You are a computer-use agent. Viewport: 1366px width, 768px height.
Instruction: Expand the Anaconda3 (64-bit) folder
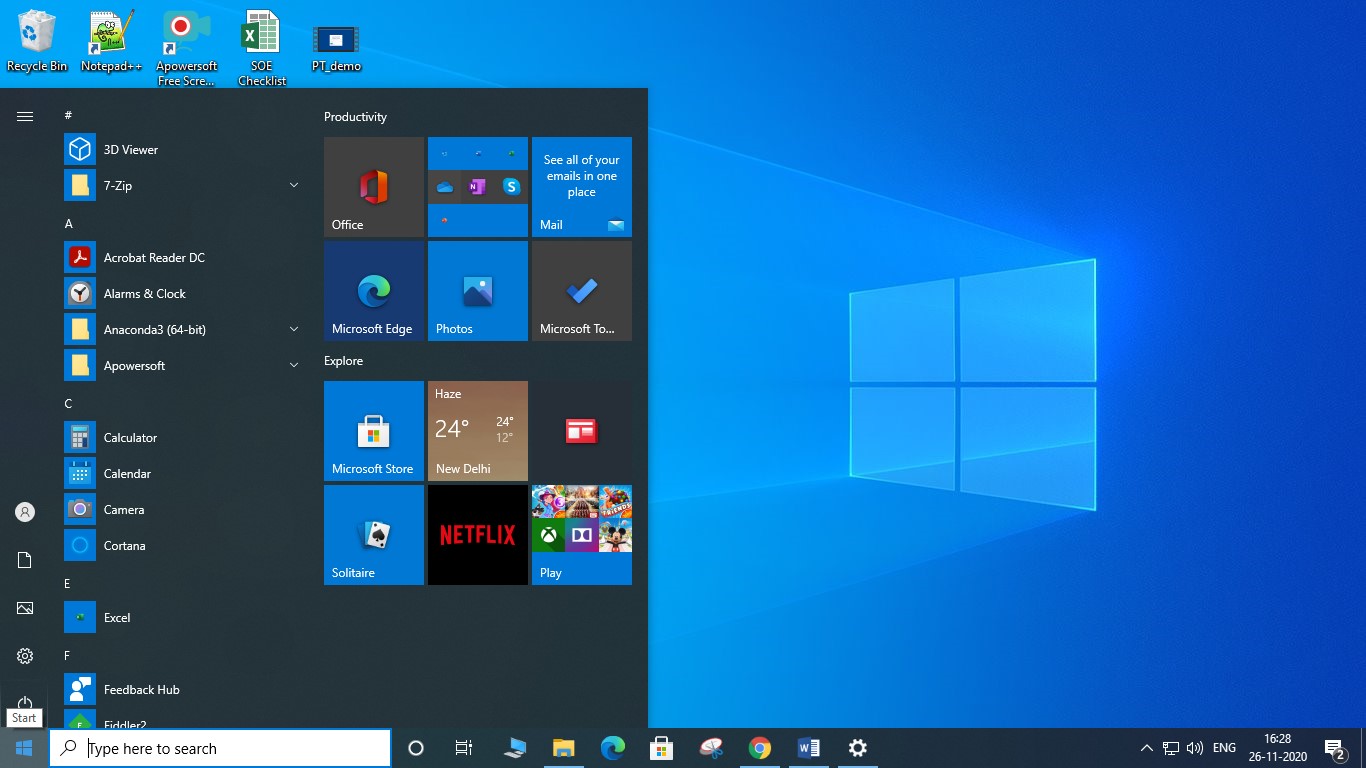pos(182,330)
